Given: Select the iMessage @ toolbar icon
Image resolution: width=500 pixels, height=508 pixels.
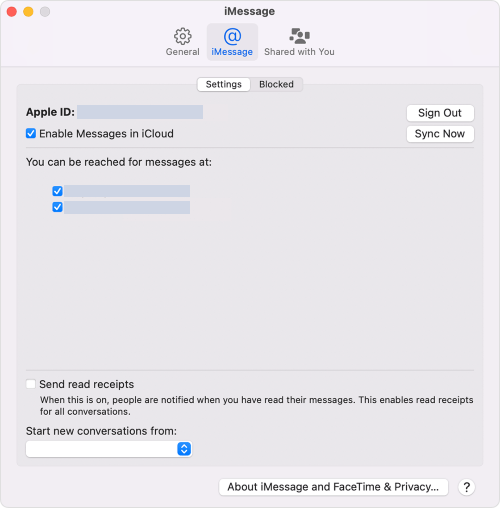Looking at the screenshot, I should pyautogui.click(x=232, y=36).
